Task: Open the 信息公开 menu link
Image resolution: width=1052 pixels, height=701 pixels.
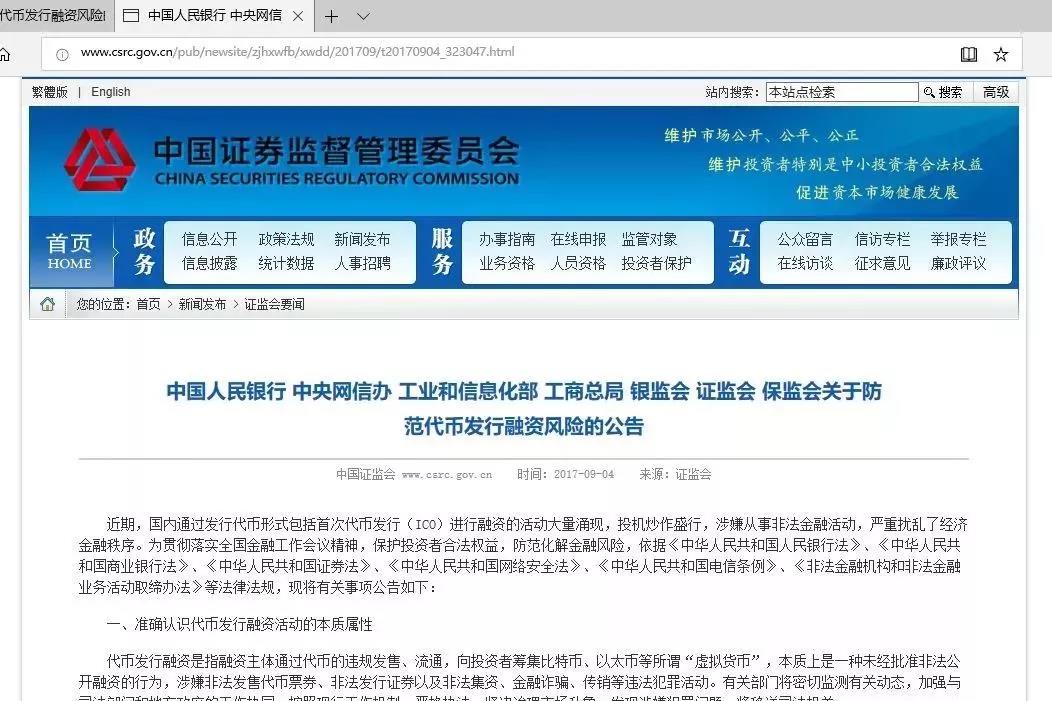Action: point(209,239)
